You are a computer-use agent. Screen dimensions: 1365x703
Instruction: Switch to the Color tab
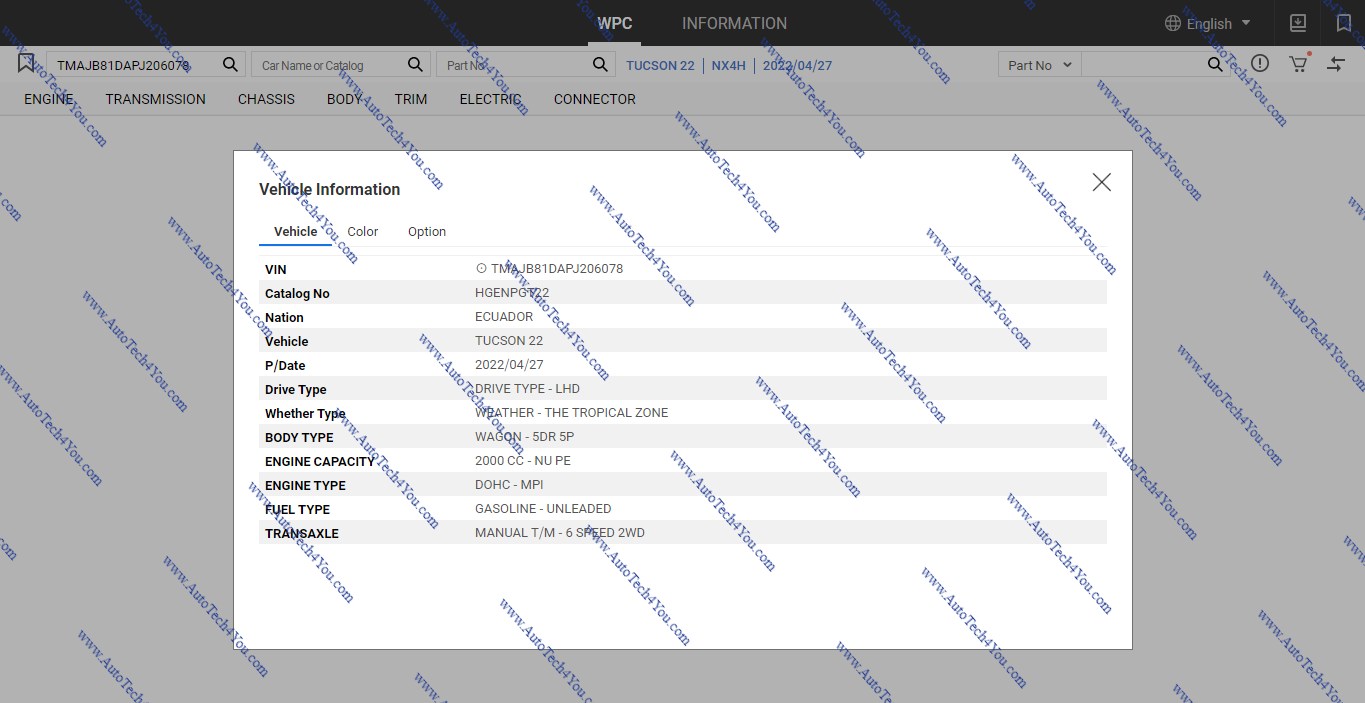tap(362, 231)
